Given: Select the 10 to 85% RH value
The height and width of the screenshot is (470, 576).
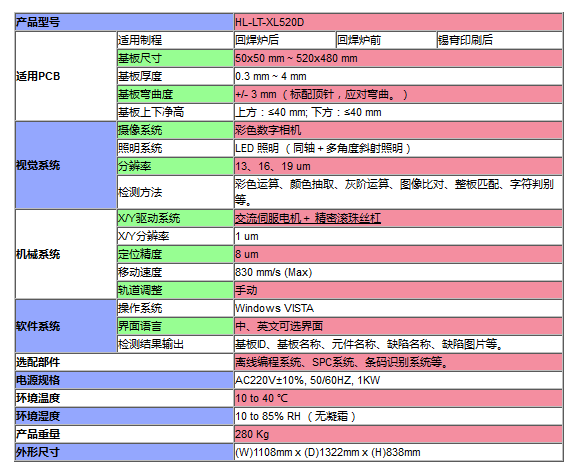Looking at the screenshot, I should pos(398,416).
